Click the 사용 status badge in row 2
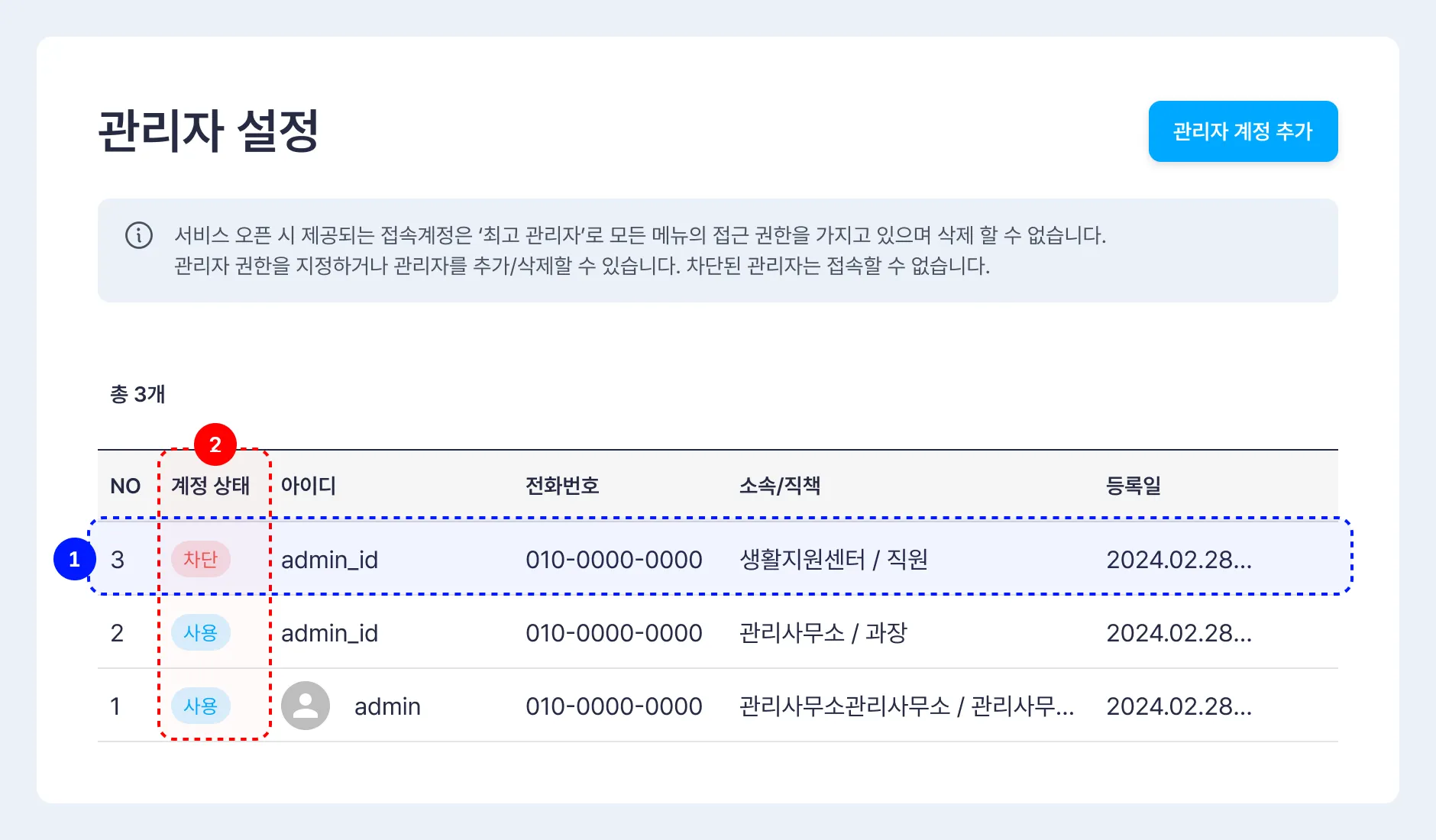Image resolution: width=1436 pixels, height=840 pixels. (x=201, y=632)
